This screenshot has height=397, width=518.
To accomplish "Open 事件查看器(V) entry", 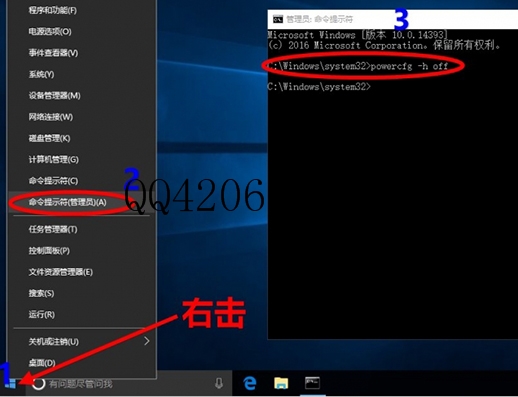I will coord(53,53).
